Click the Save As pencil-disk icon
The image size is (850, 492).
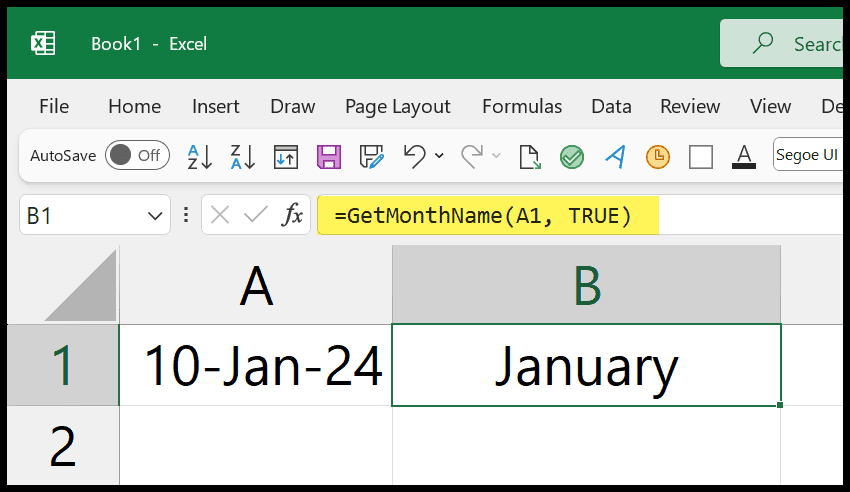(371, 157)
